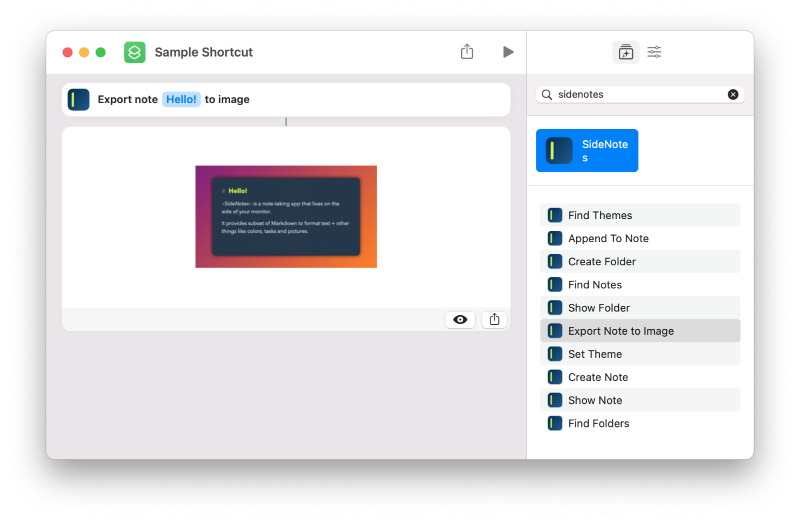Clear the sidenotes search text

[733, 94]
